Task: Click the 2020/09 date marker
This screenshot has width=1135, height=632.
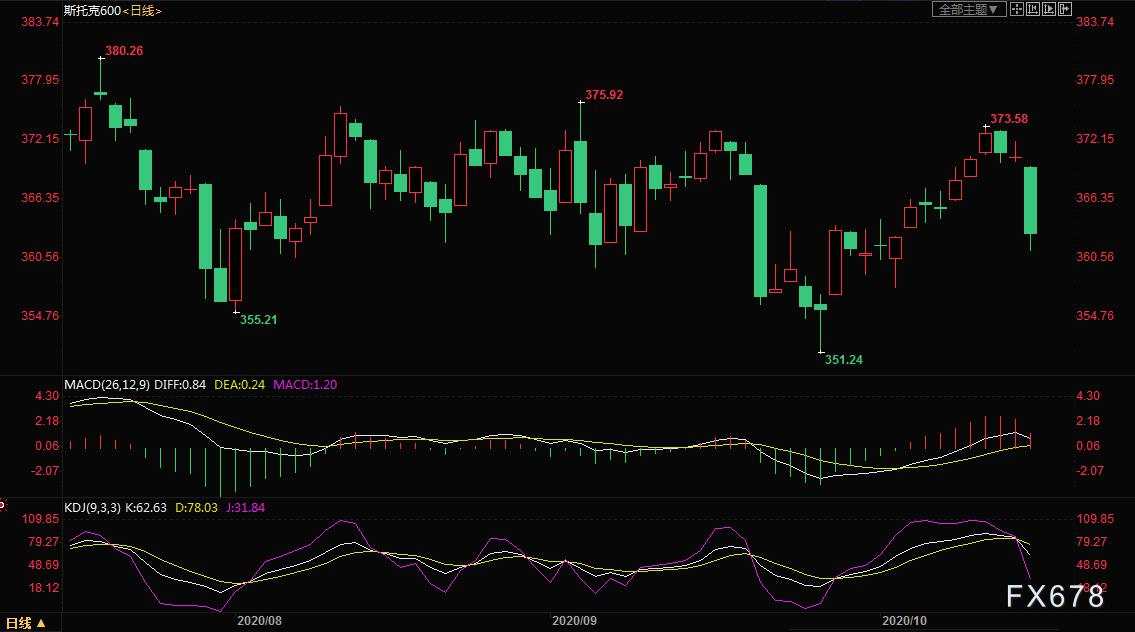Action: [574, 621]
